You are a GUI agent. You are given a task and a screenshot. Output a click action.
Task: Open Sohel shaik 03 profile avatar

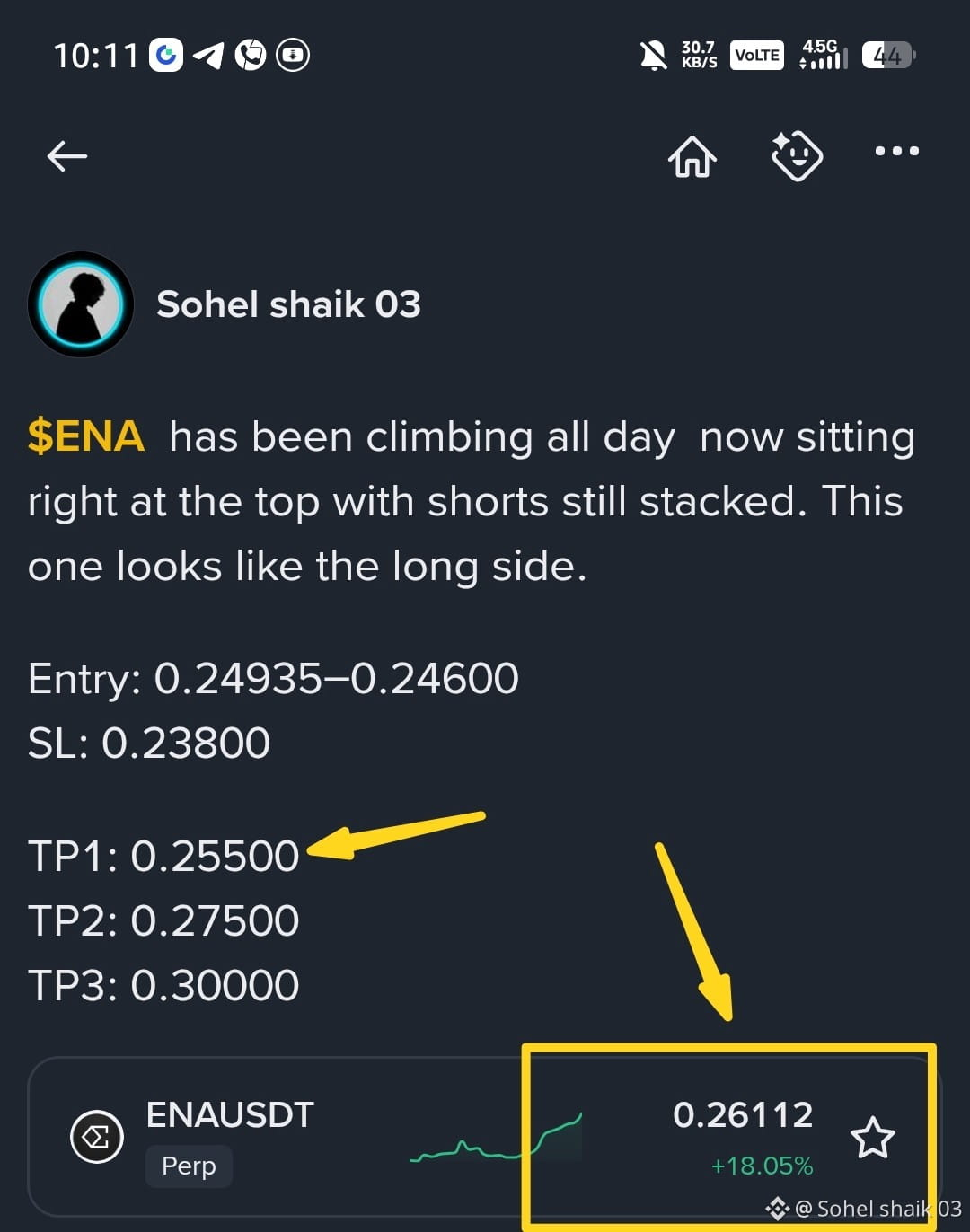(81, 304)
